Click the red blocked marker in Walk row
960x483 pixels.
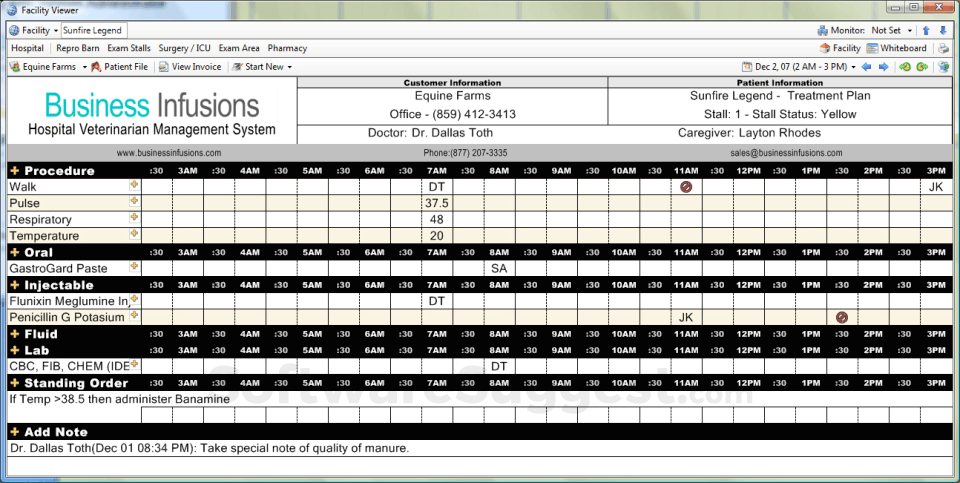pyautogui.click(x=686, y=187)
